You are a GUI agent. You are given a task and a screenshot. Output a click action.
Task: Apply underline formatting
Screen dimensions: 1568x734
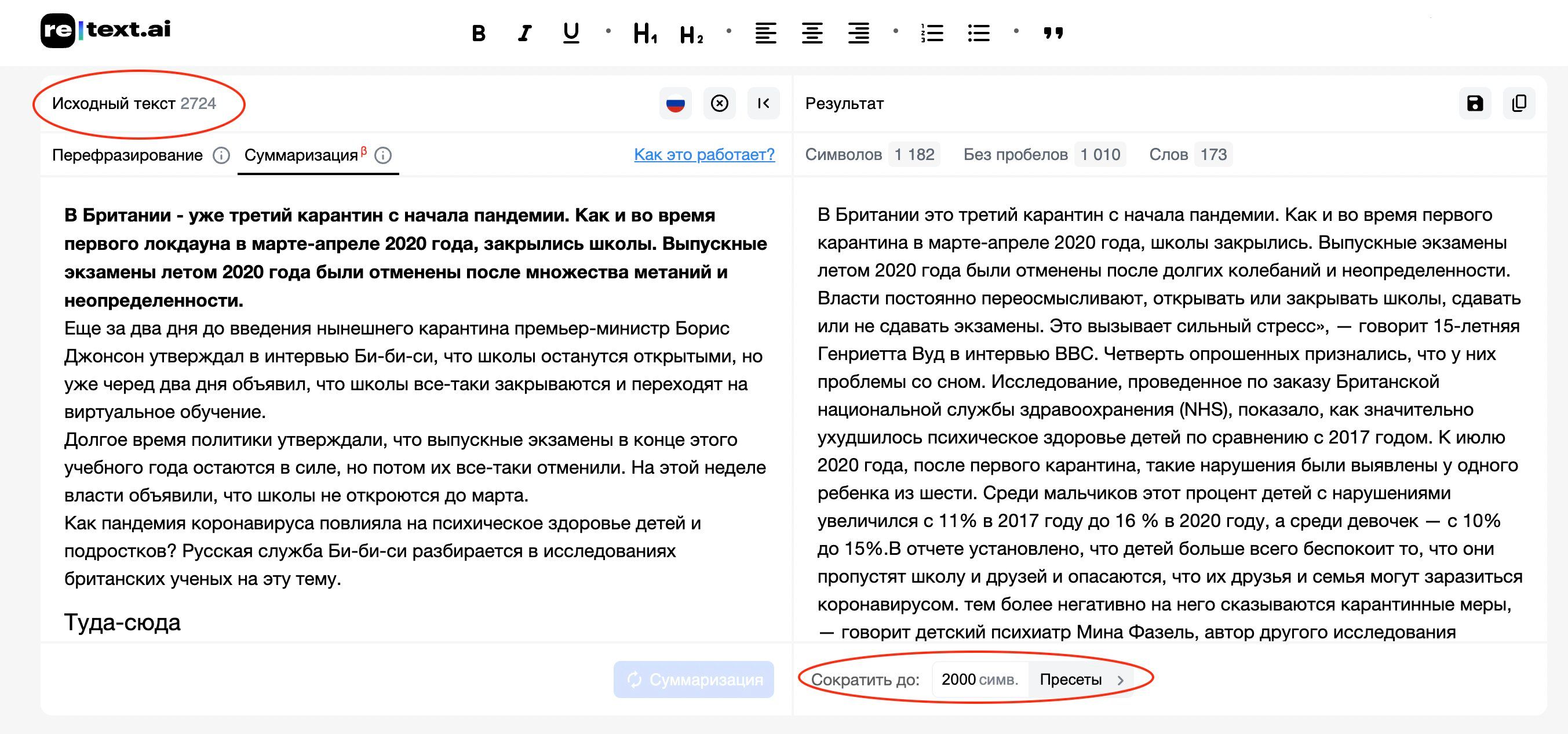click(x=570, y=34)
